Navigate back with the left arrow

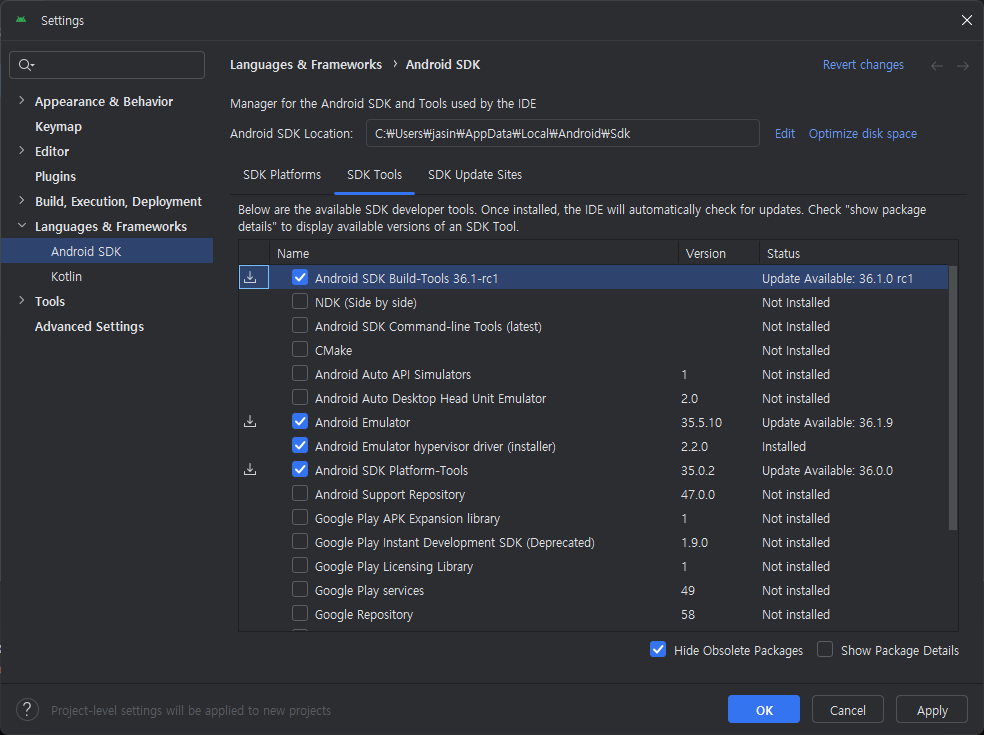click(x=936, y=65)
